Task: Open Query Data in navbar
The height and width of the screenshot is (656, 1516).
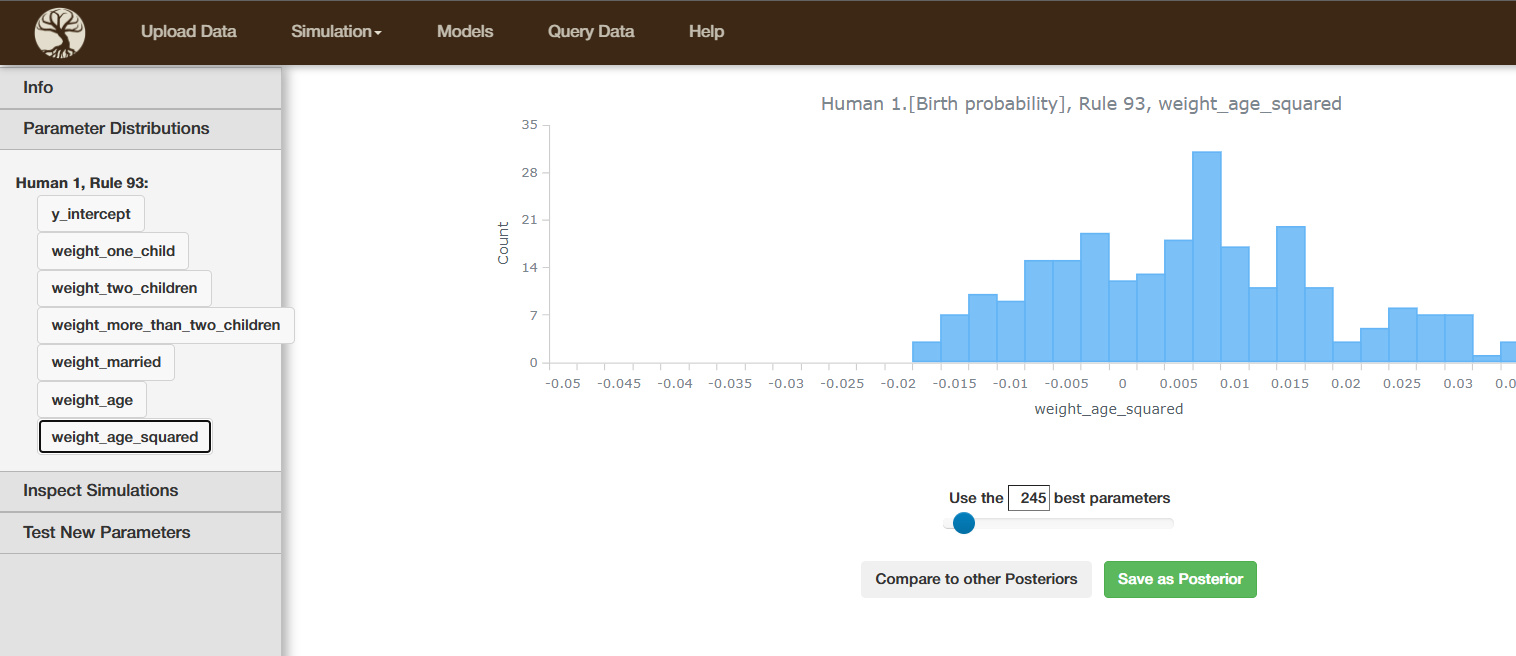Action: click(x=590, y=32)
